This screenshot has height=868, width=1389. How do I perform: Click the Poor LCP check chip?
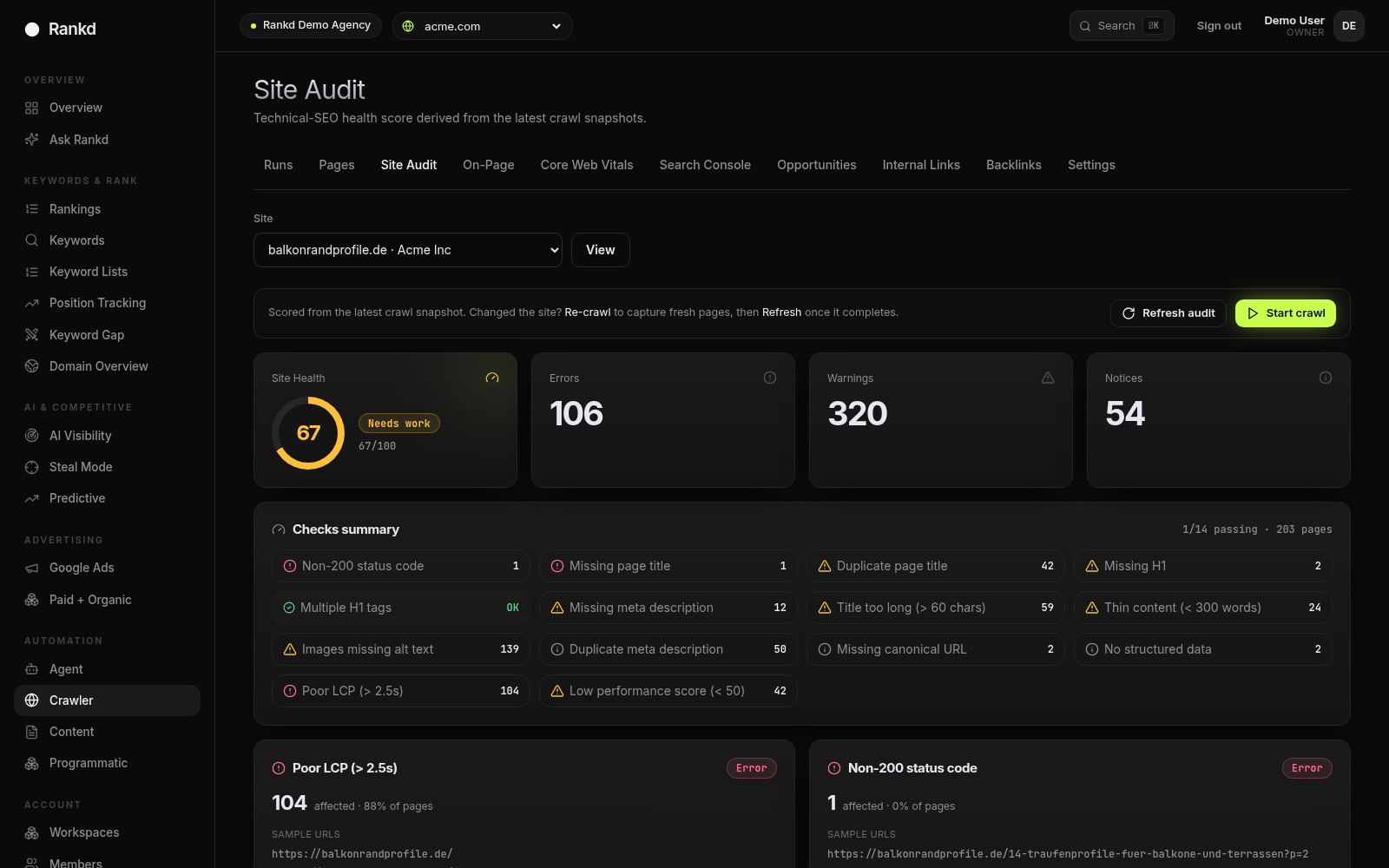[401, 691]
